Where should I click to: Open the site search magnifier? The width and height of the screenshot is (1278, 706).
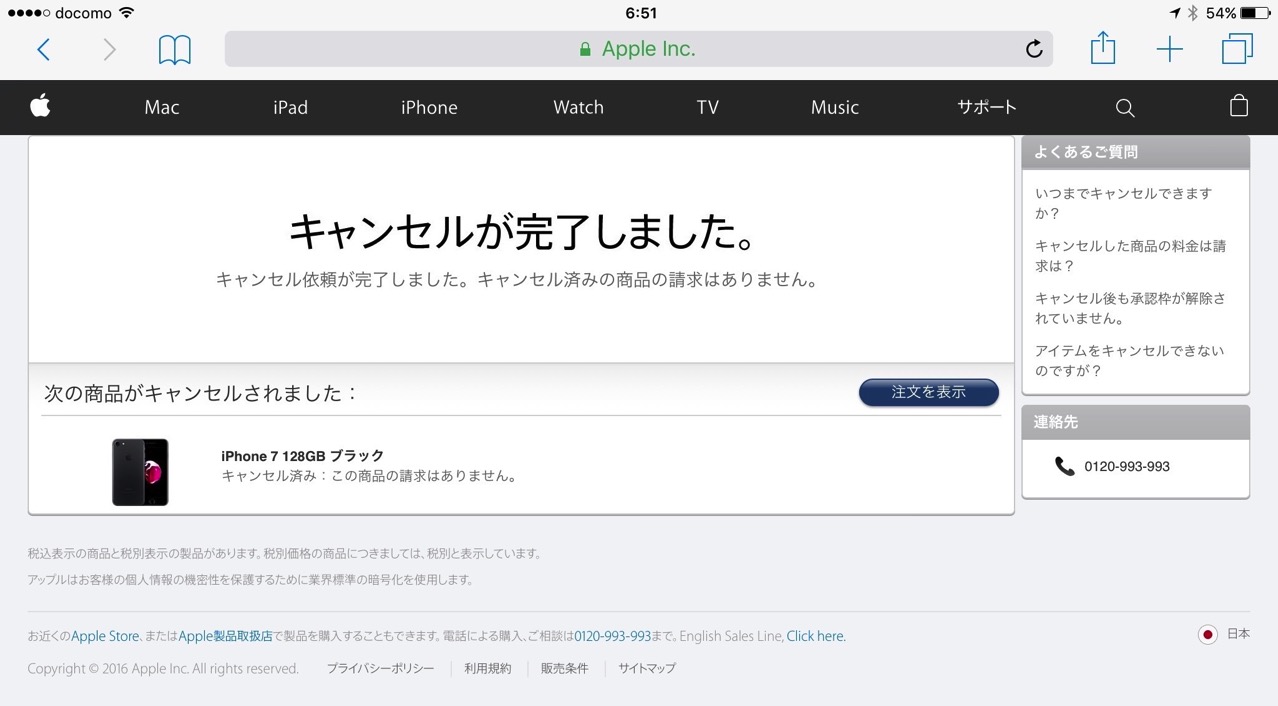point(1125,108)
